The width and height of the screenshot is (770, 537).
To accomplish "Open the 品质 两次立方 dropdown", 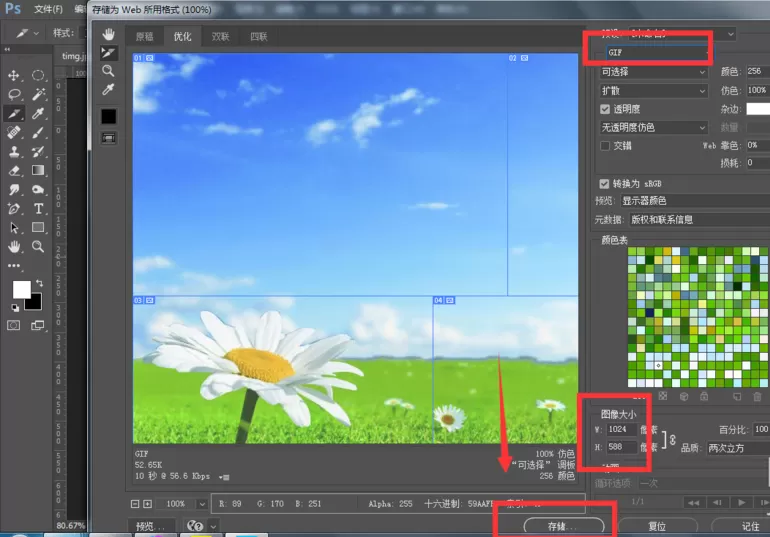I will click(x=738, y=448).
